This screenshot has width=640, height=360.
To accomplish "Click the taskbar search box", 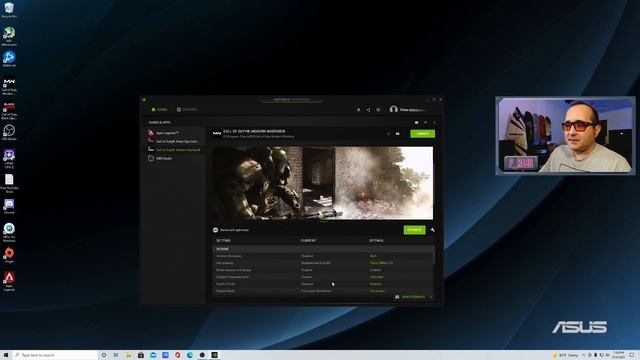I will click(55, 355).
